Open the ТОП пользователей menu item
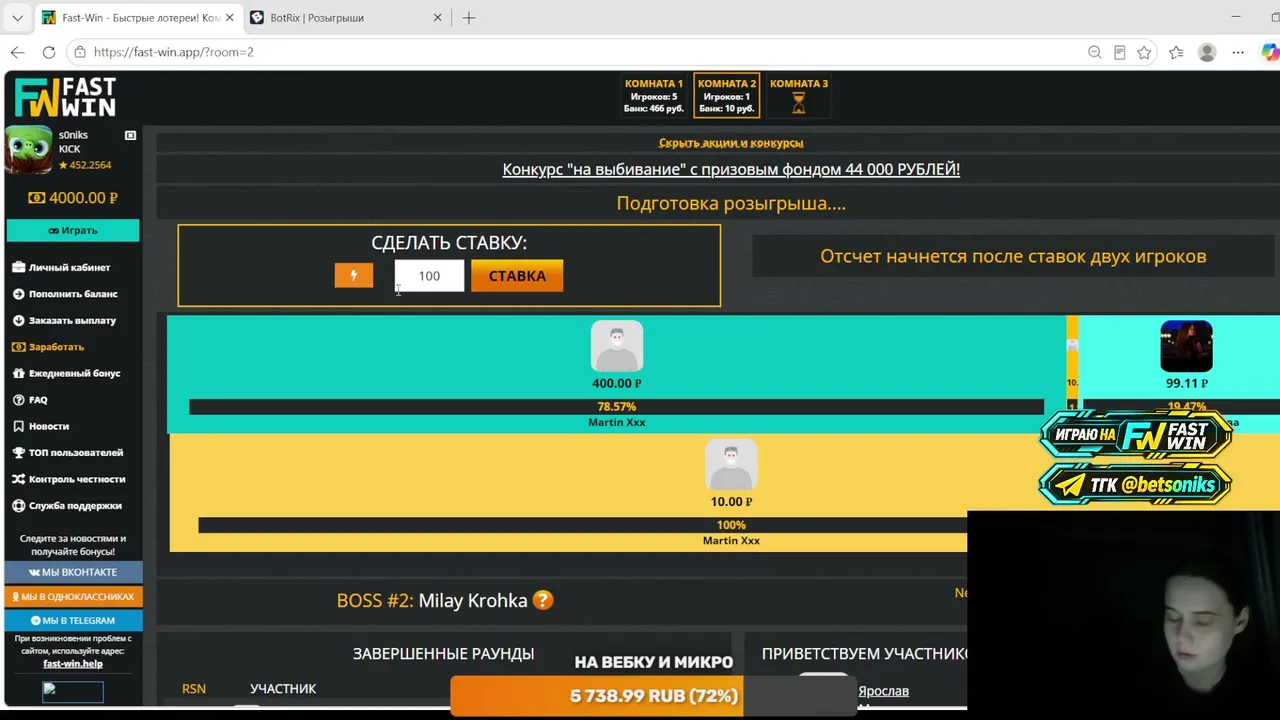 tap(76, 453)
